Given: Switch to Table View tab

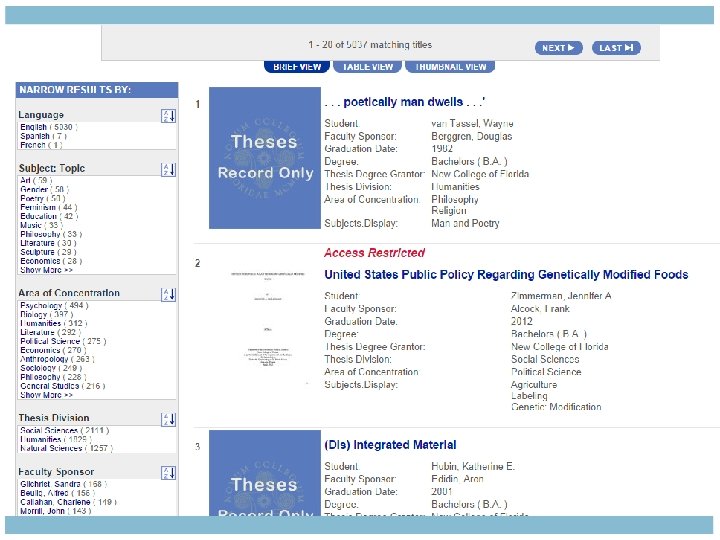Looking at the screenshot, I should click(368, 67).
